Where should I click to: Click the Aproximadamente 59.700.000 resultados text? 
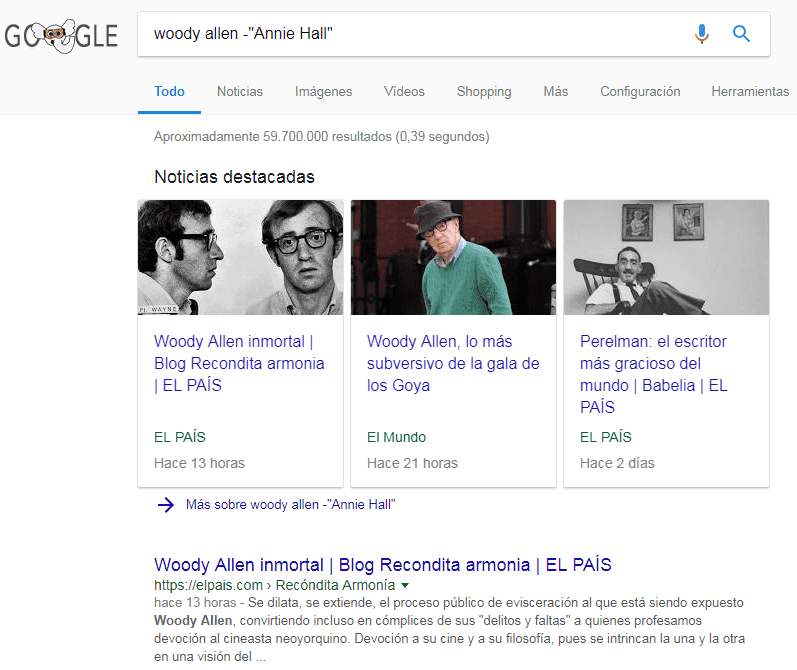tap(322, 137)
